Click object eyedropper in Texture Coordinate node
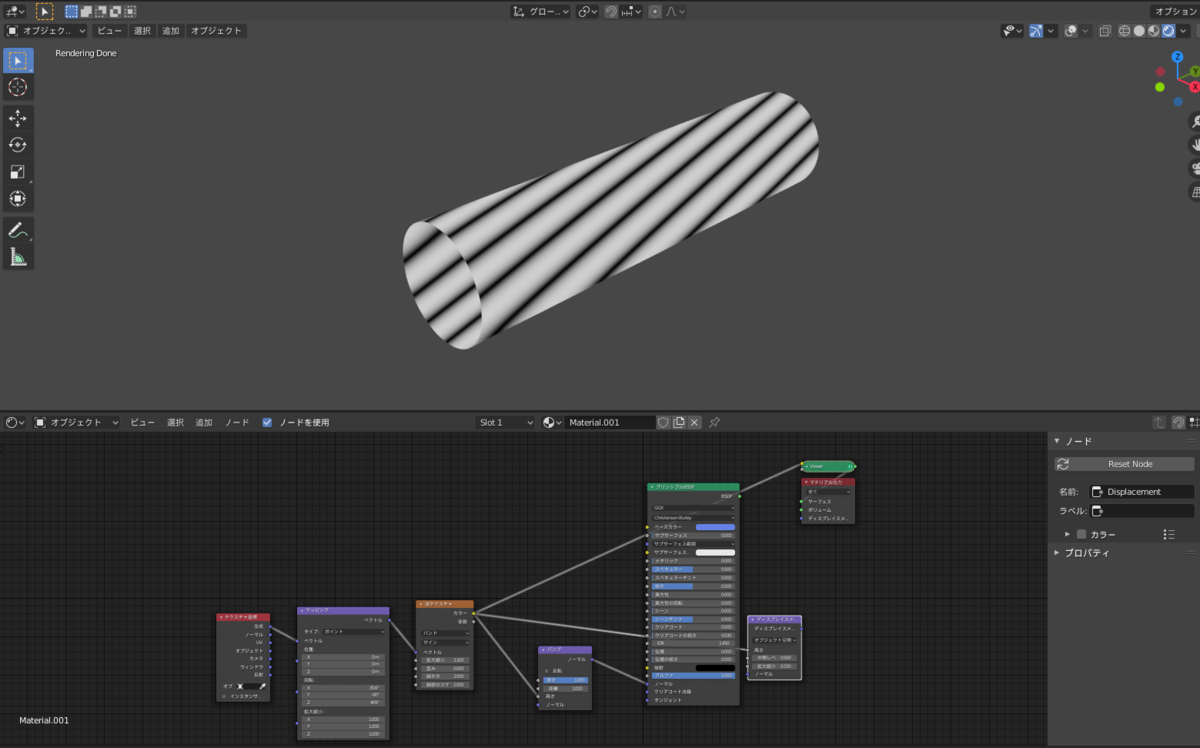Viewport: 1200px width, 748px height. tap(261, 686)
